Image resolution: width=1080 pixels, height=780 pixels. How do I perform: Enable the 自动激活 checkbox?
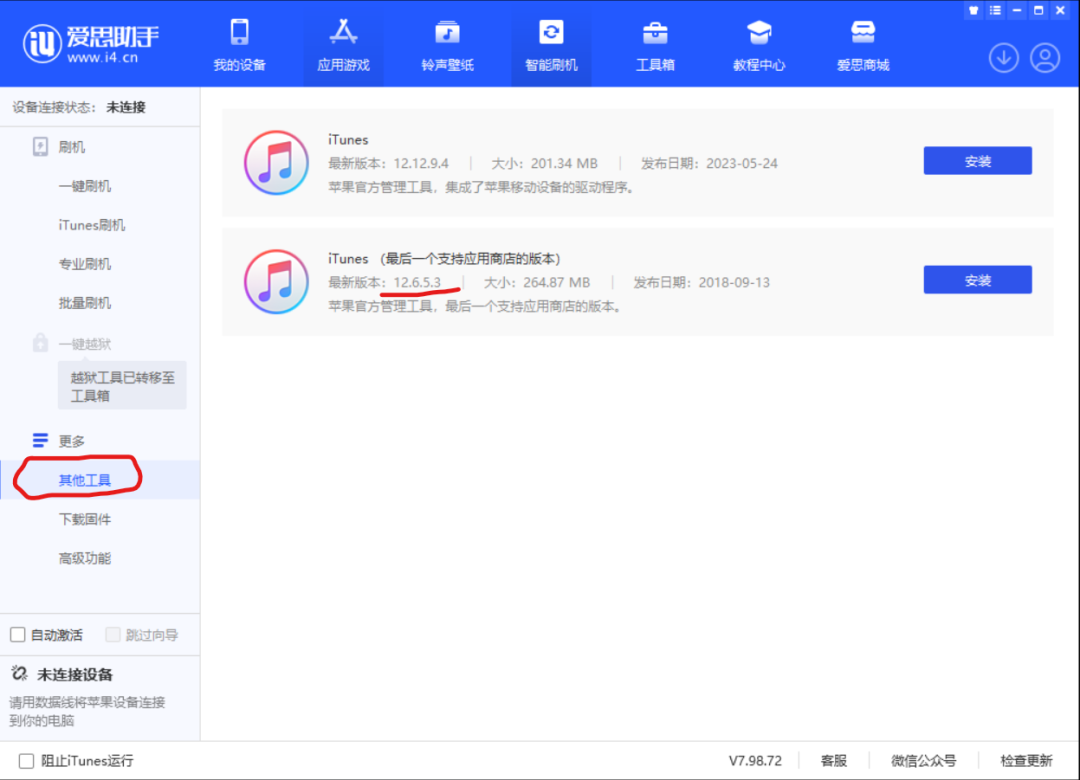click(18, 635)
